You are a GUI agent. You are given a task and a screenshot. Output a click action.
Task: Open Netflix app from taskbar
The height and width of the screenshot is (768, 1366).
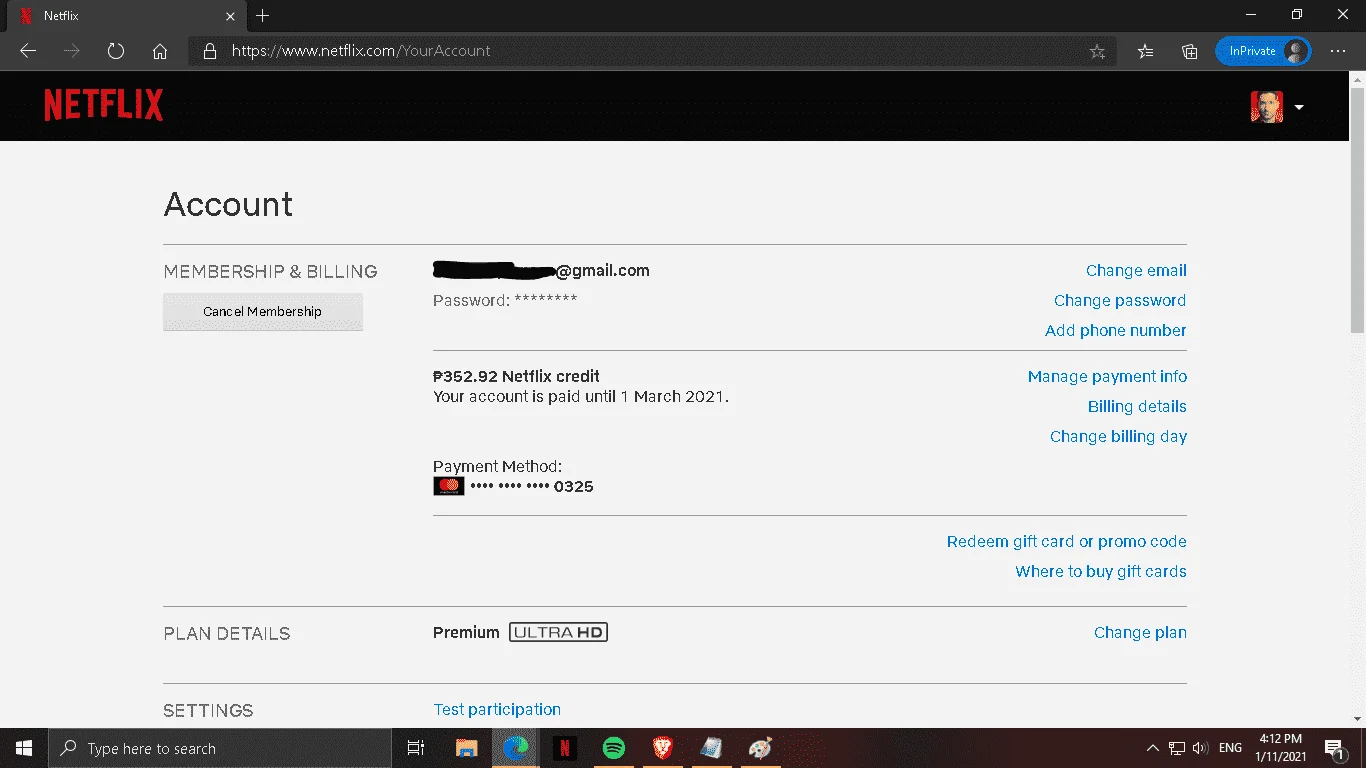pyautogui.click(x=564, y=748)
